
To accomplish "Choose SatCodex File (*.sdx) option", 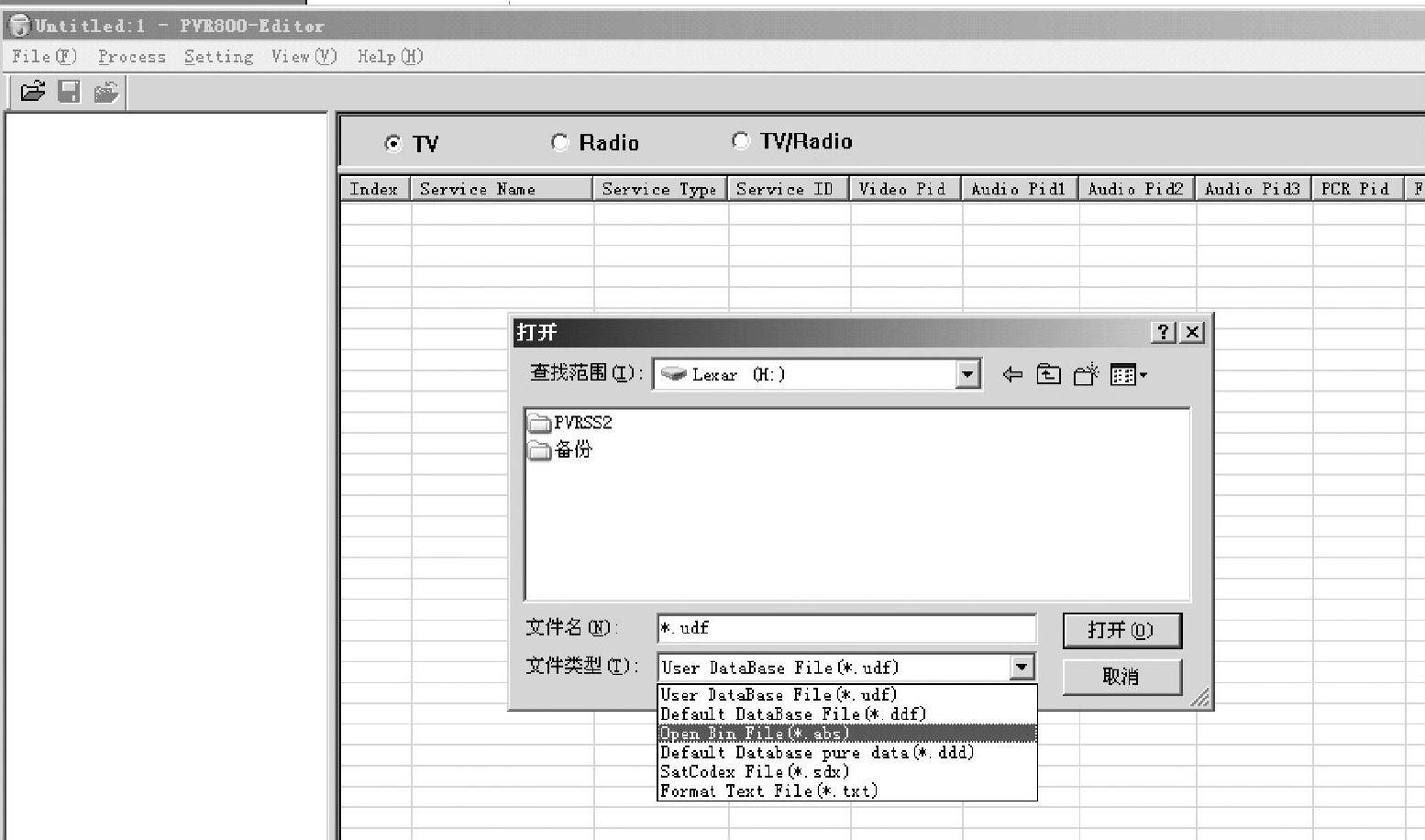I will (847, 771).
